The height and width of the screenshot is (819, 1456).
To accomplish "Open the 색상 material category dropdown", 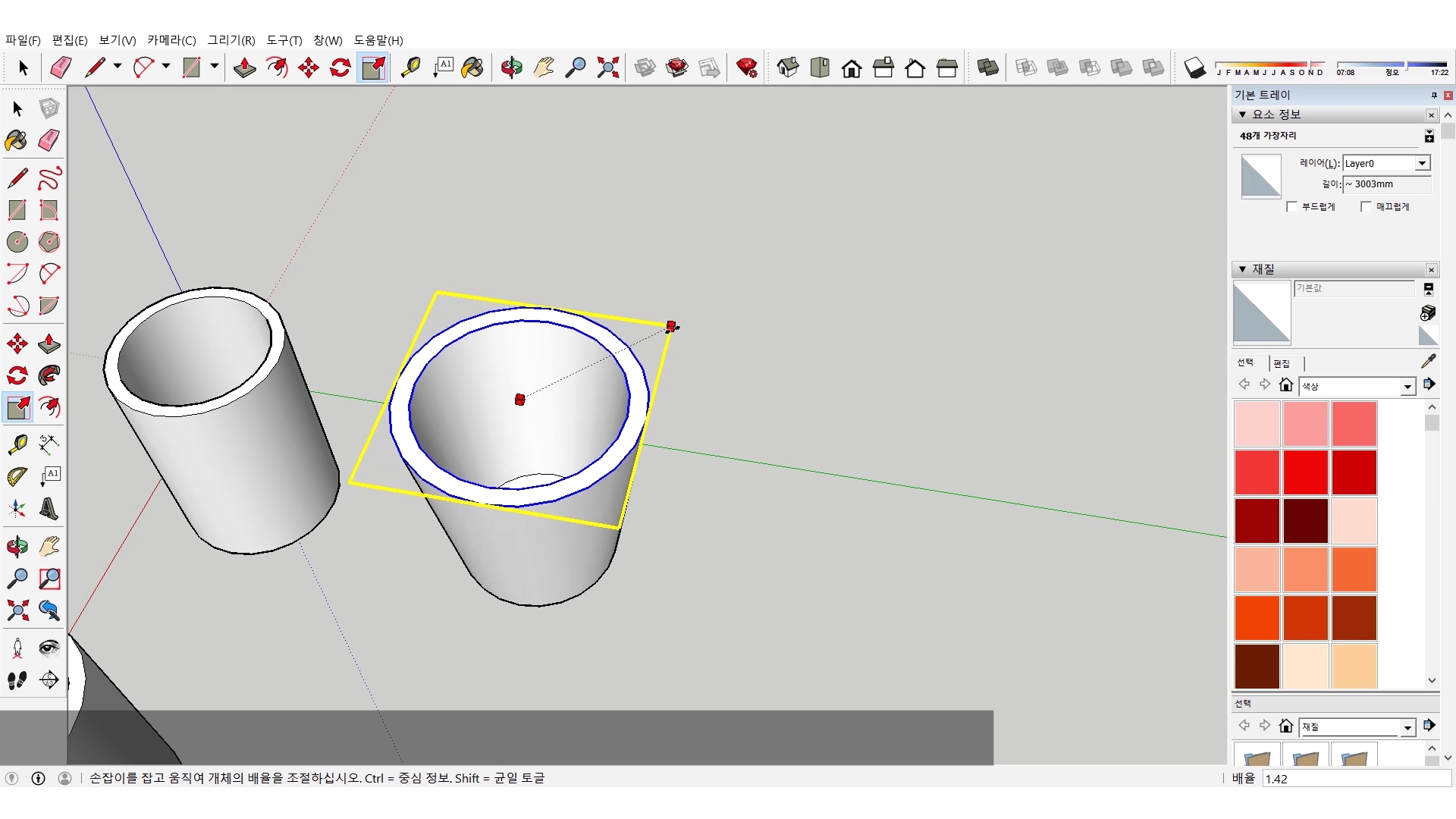I will click(1407, 387).
